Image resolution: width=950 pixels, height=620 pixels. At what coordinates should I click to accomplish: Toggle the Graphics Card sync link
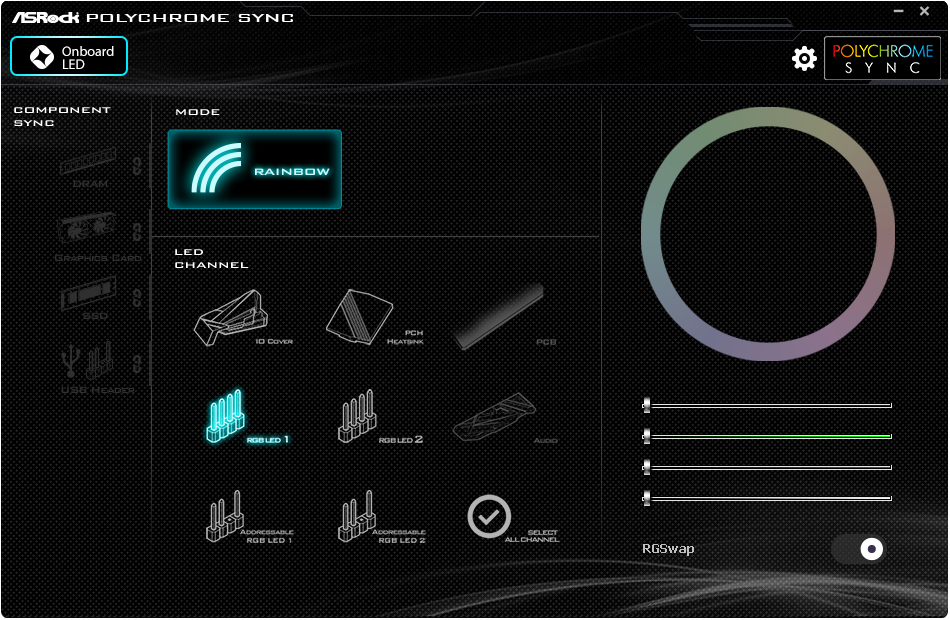point(138,232)
